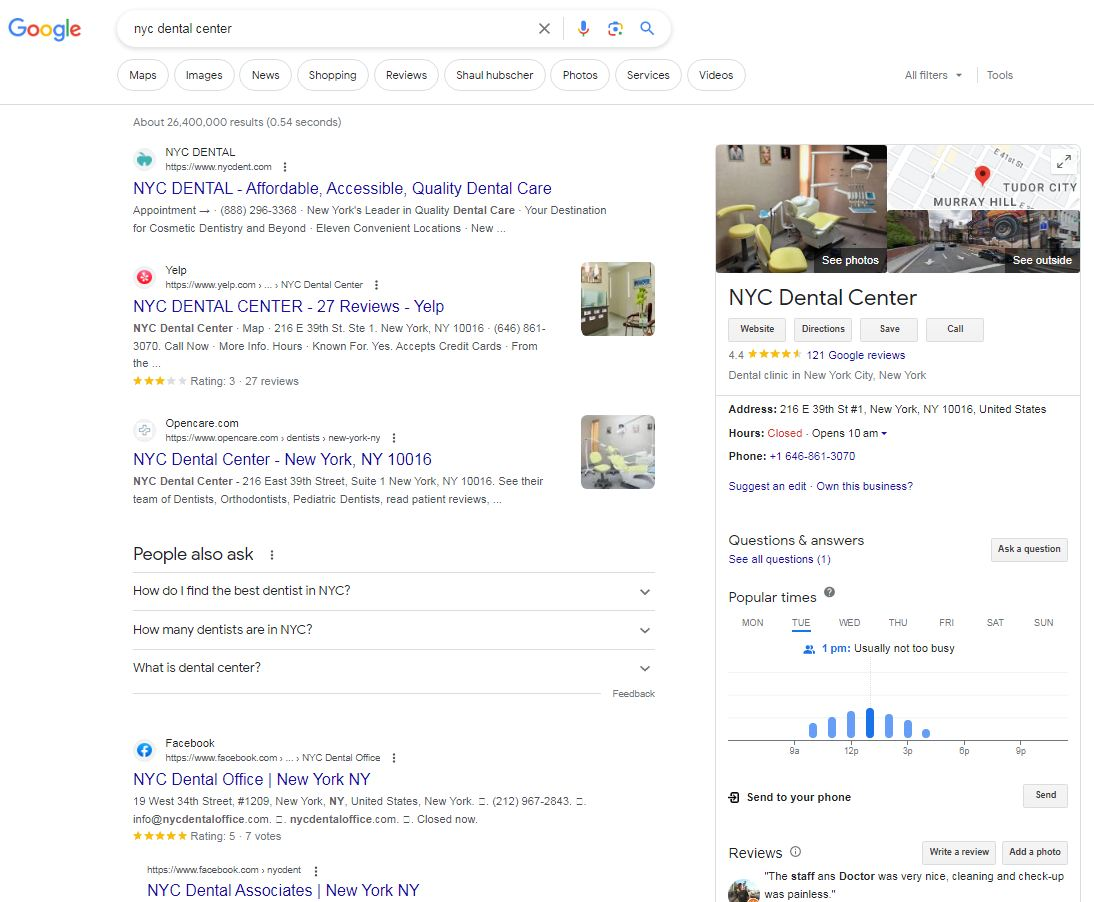Click the Feedback link under People also ask
Viewport: 1094px width, 902px height.
634,694
